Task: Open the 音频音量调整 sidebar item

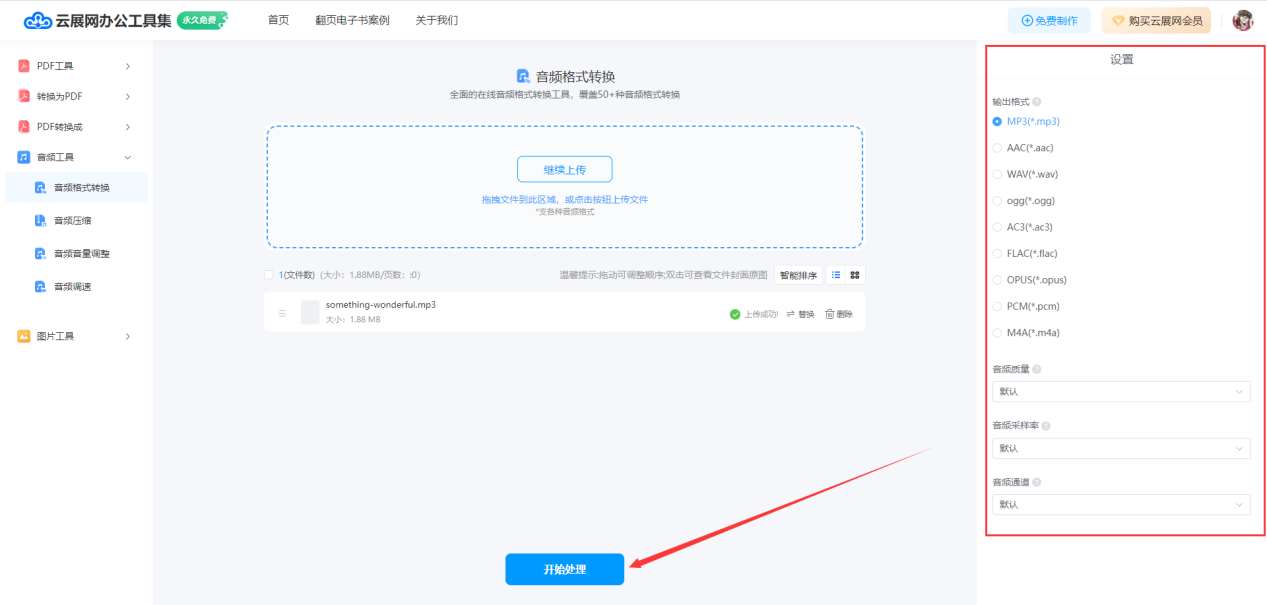Action: [x=76, y=254]
